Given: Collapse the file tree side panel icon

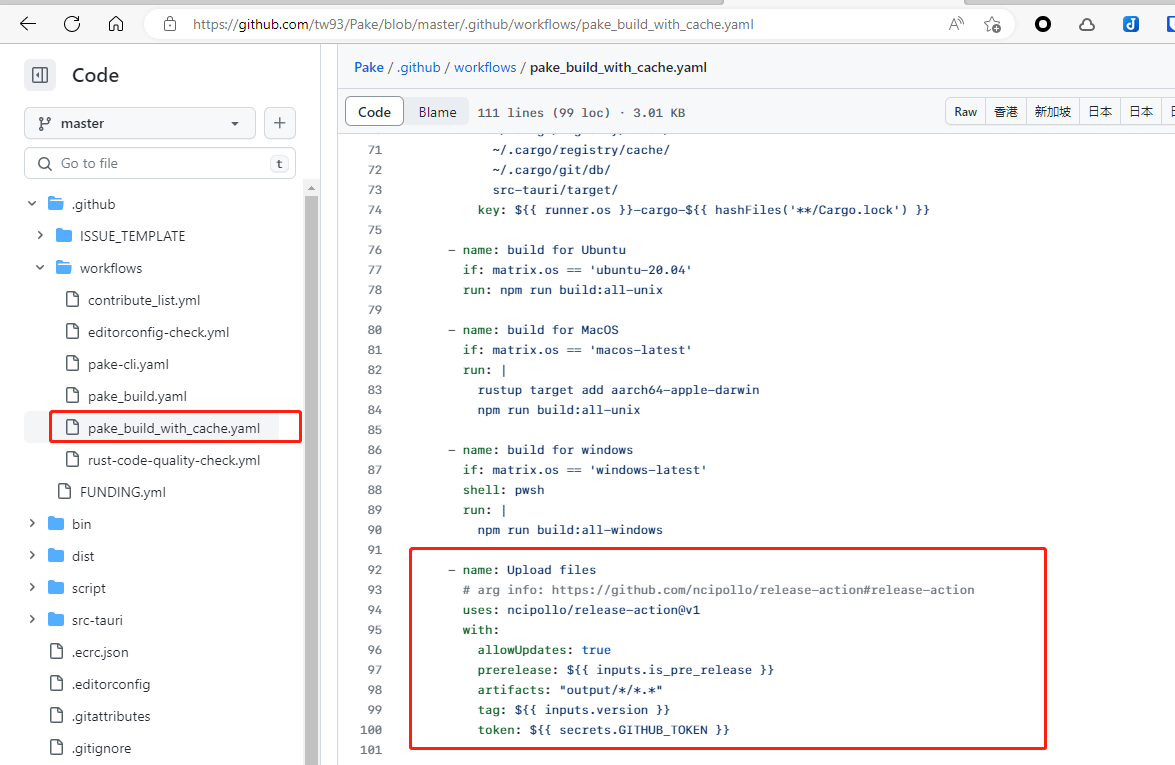Looking at the screenshot, I should (40, 75).
